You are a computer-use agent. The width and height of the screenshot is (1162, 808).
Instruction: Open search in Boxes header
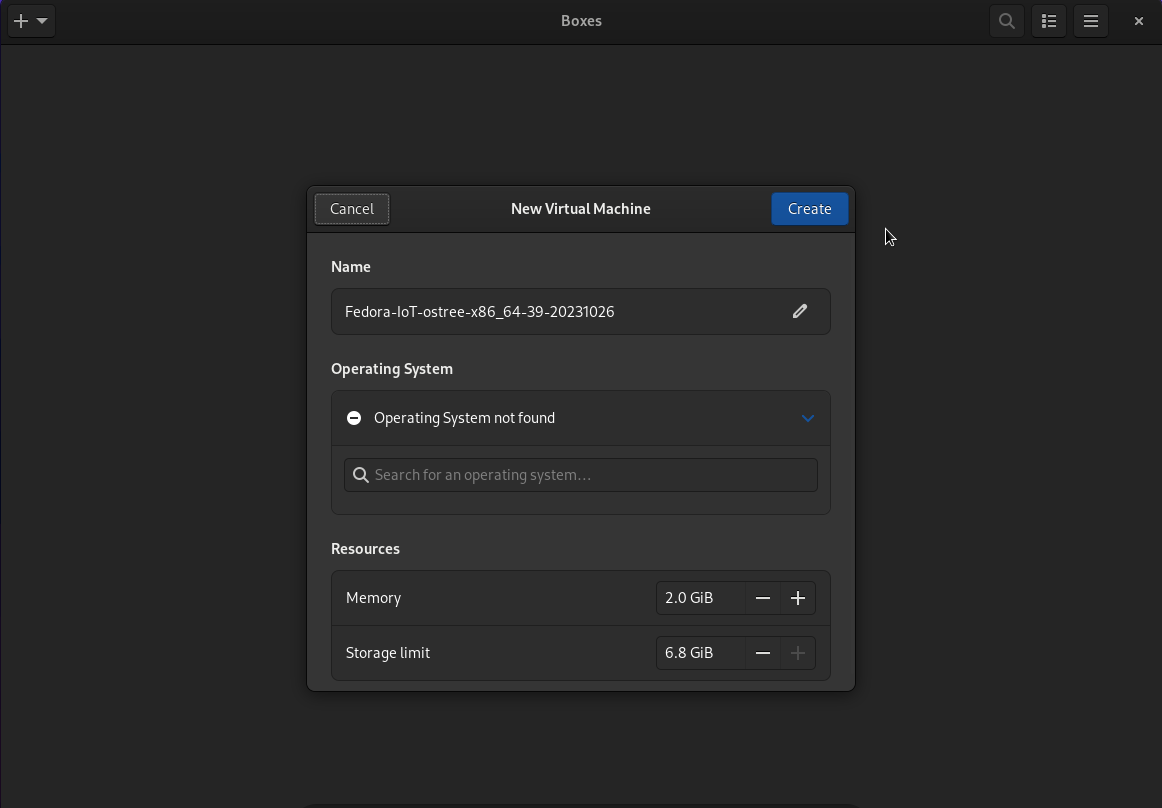point(1006,21)
